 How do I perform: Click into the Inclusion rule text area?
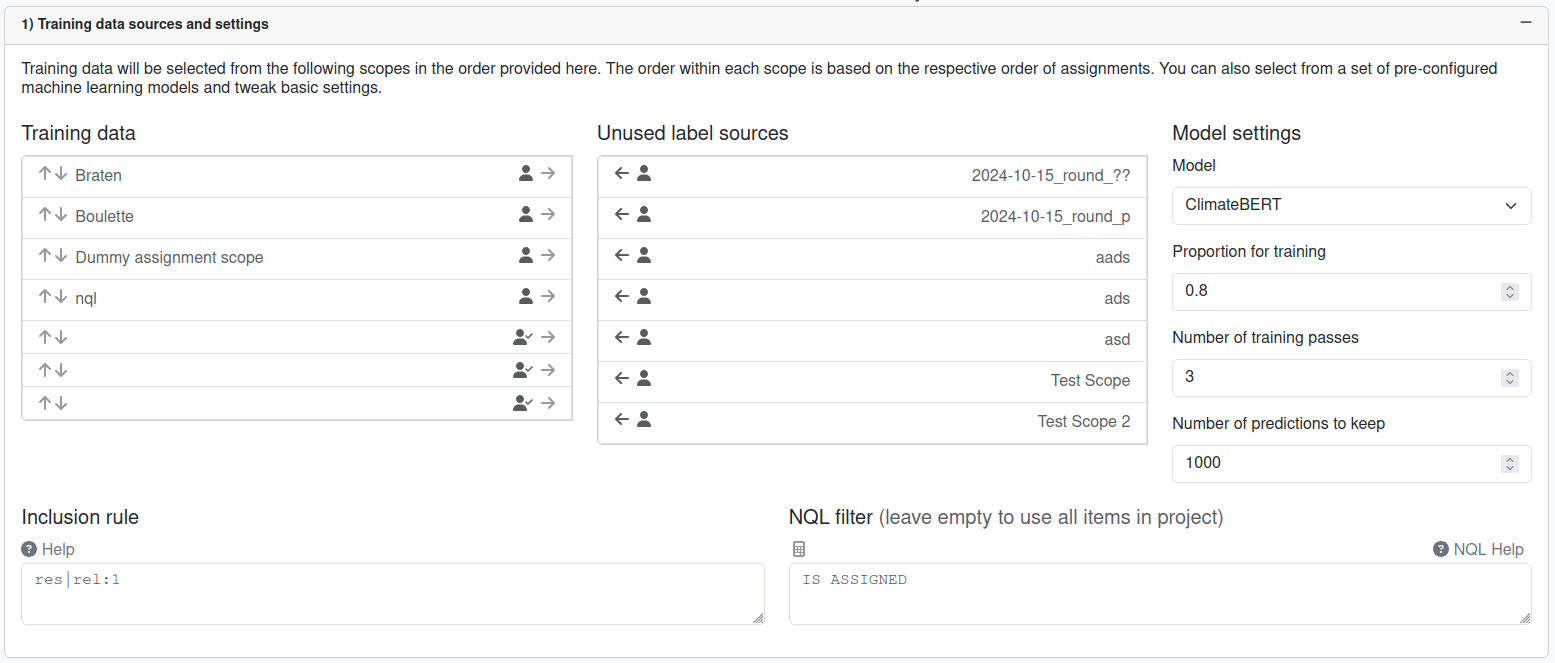[x=392, y=594]
